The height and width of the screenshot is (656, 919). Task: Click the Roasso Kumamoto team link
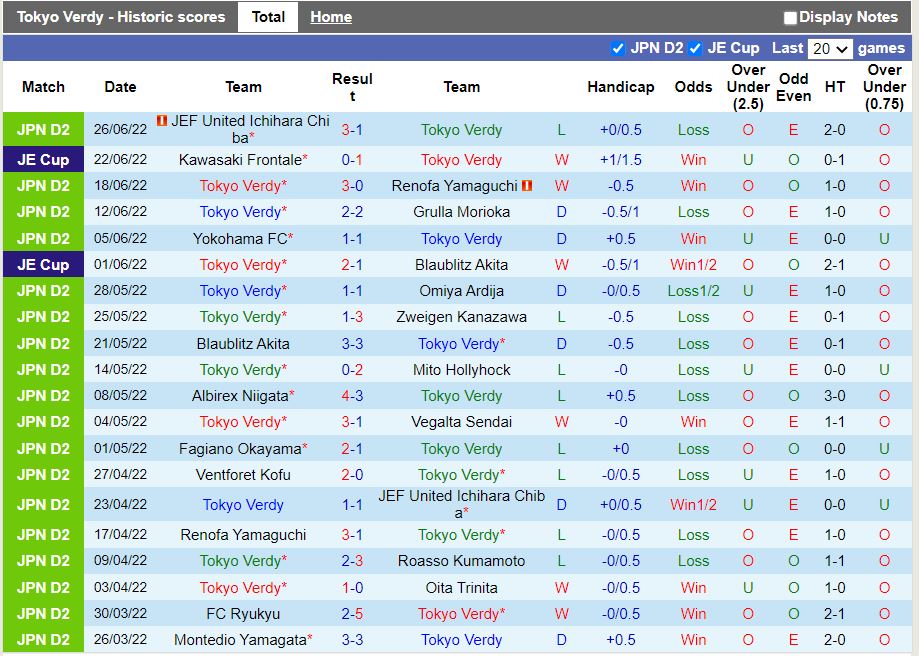[x=461, y=561]
